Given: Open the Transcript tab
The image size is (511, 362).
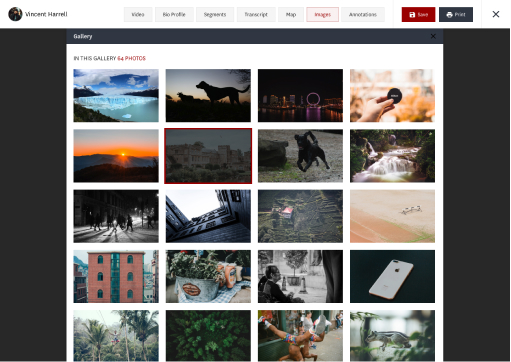Looking at the screenshot, I should point(256,14).
